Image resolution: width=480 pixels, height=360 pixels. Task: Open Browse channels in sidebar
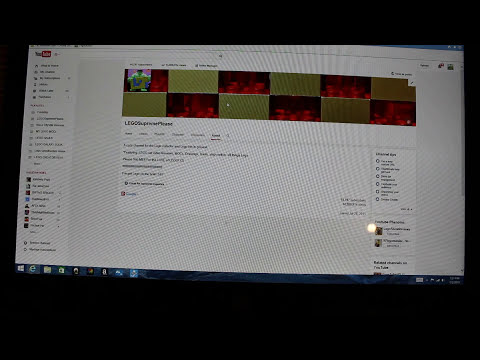click(x=37, y=243)
